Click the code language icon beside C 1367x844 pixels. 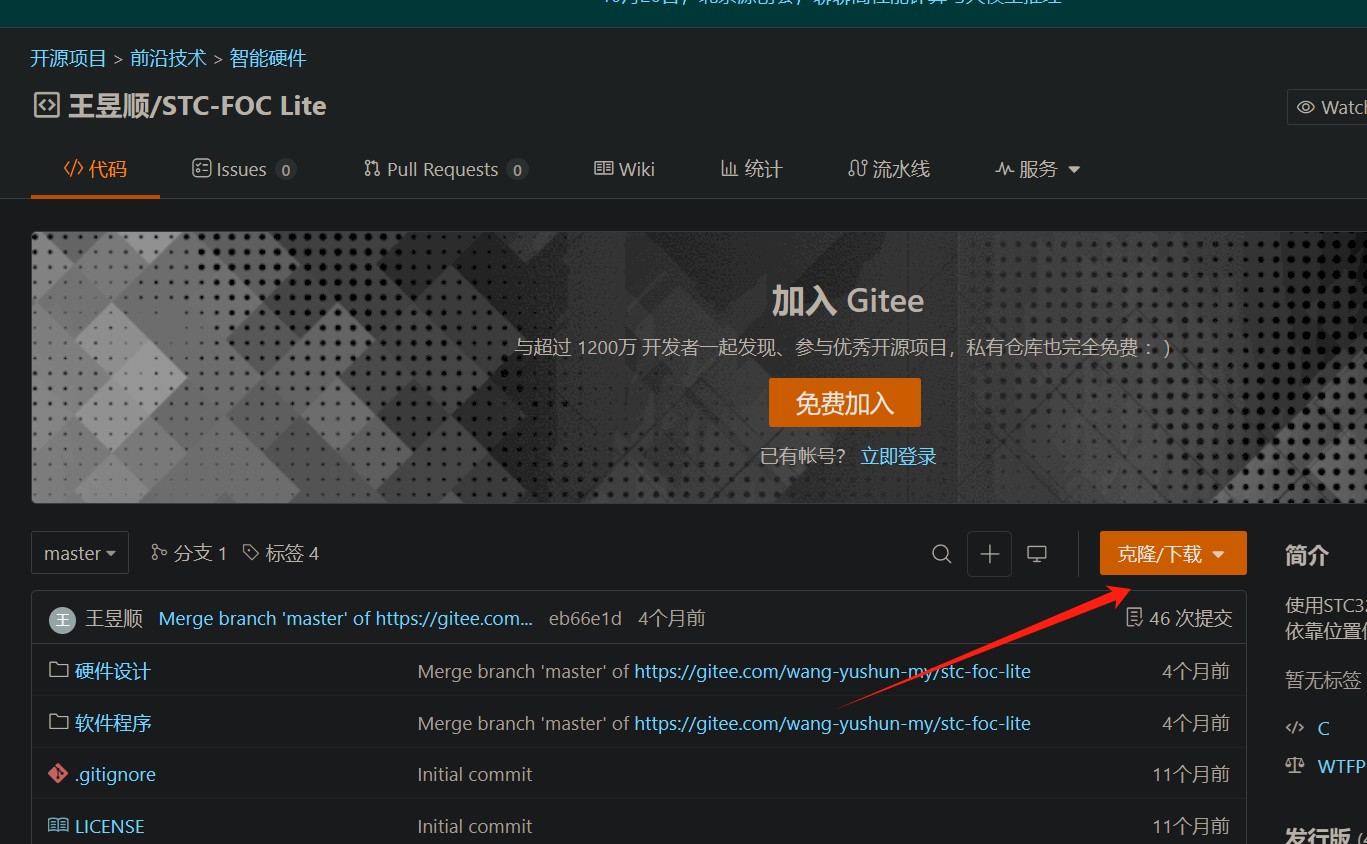[x=1295, y=728]
